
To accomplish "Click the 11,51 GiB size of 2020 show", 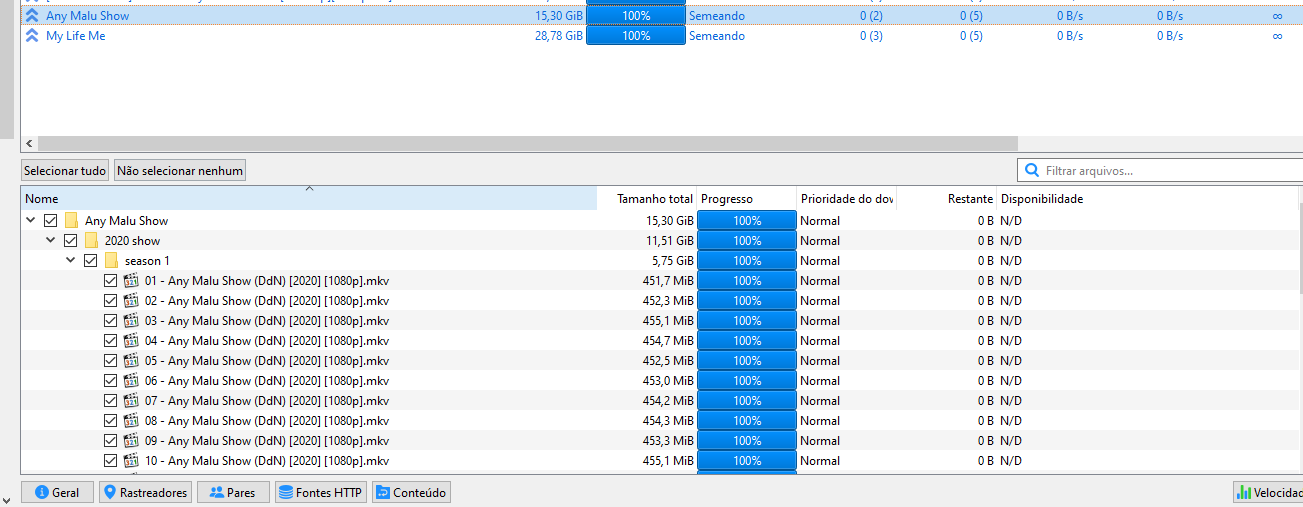I will [x=670, y=241].
